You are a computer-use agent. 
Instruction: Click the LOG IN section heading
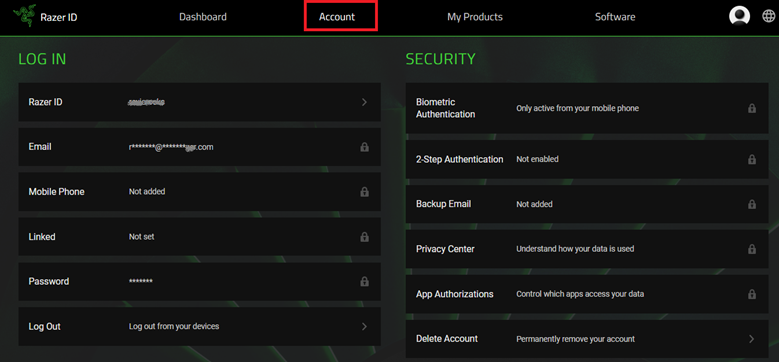click(x=42, y=59)
